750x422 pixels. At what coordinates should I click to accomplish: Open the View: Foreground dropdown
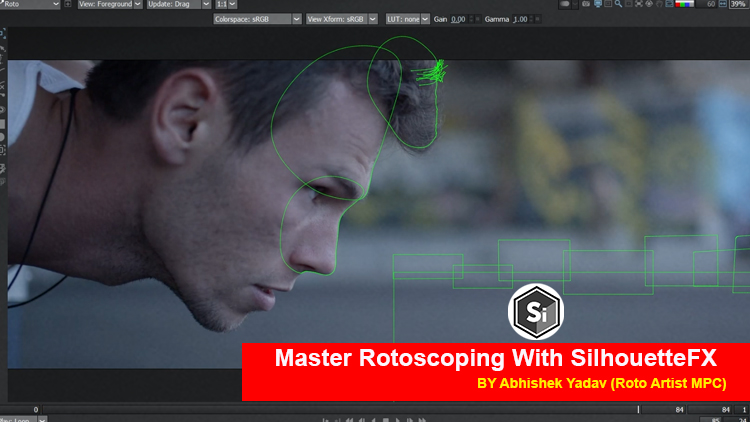[110, 4]
